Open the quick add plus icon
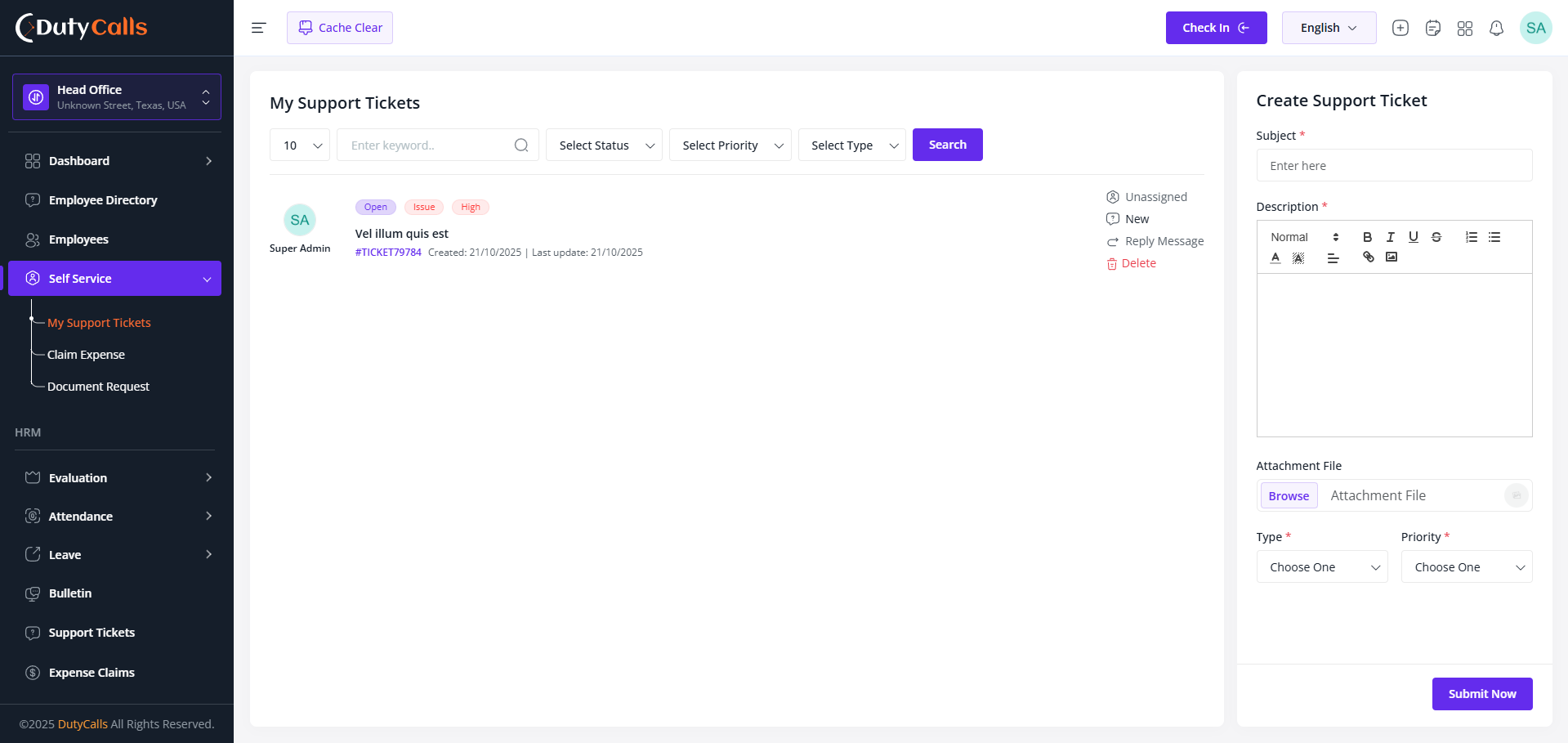The height and width of the screenshot is (743, 1568). (1400, 28)
